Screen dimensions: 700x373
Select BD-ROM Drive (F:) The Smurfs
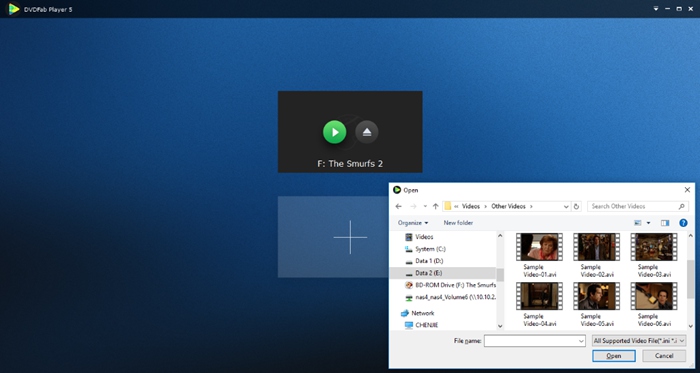[x=450, y=285]
